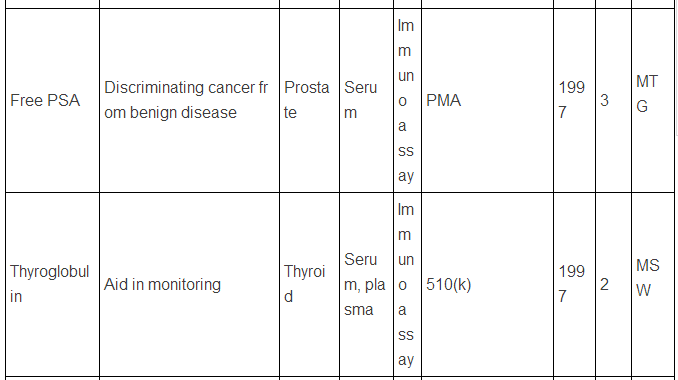Click the word 'monitoring' in second row
This screenshot has width=678, height=380.
184,285
